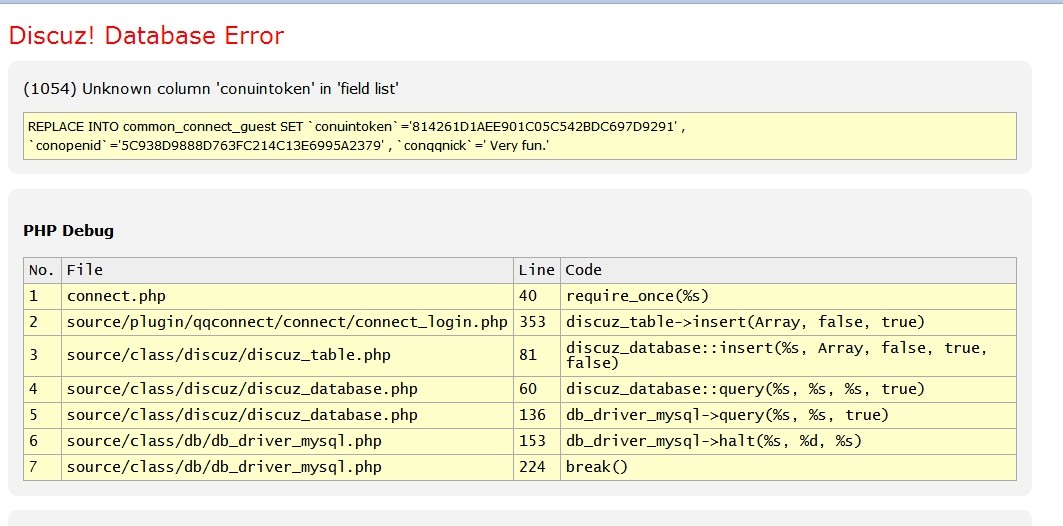1063x526 pixels.
Task: Select the discuz_table->insert code cell
Action: pos(745,322)
